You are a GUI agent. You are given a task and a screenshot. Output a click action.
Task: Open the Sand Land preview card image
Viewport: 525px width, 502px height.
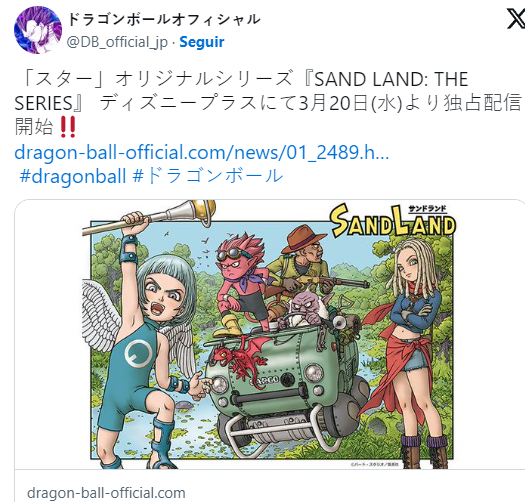pyautogui.click(x=270, y=335)
